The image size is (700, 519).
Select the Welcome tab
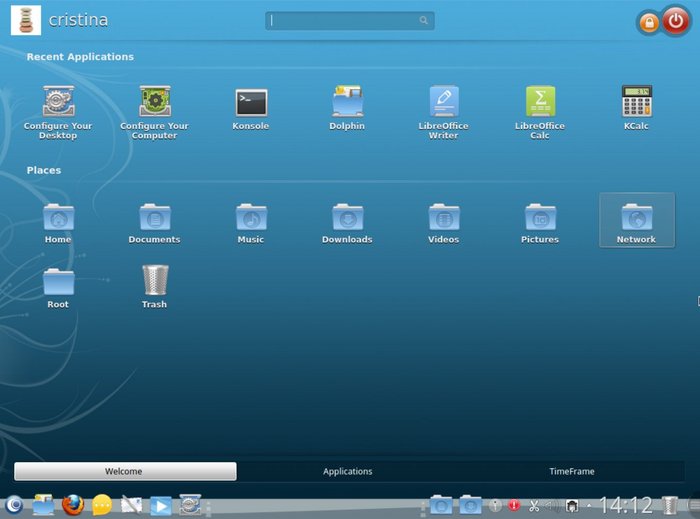pos(125,471)
